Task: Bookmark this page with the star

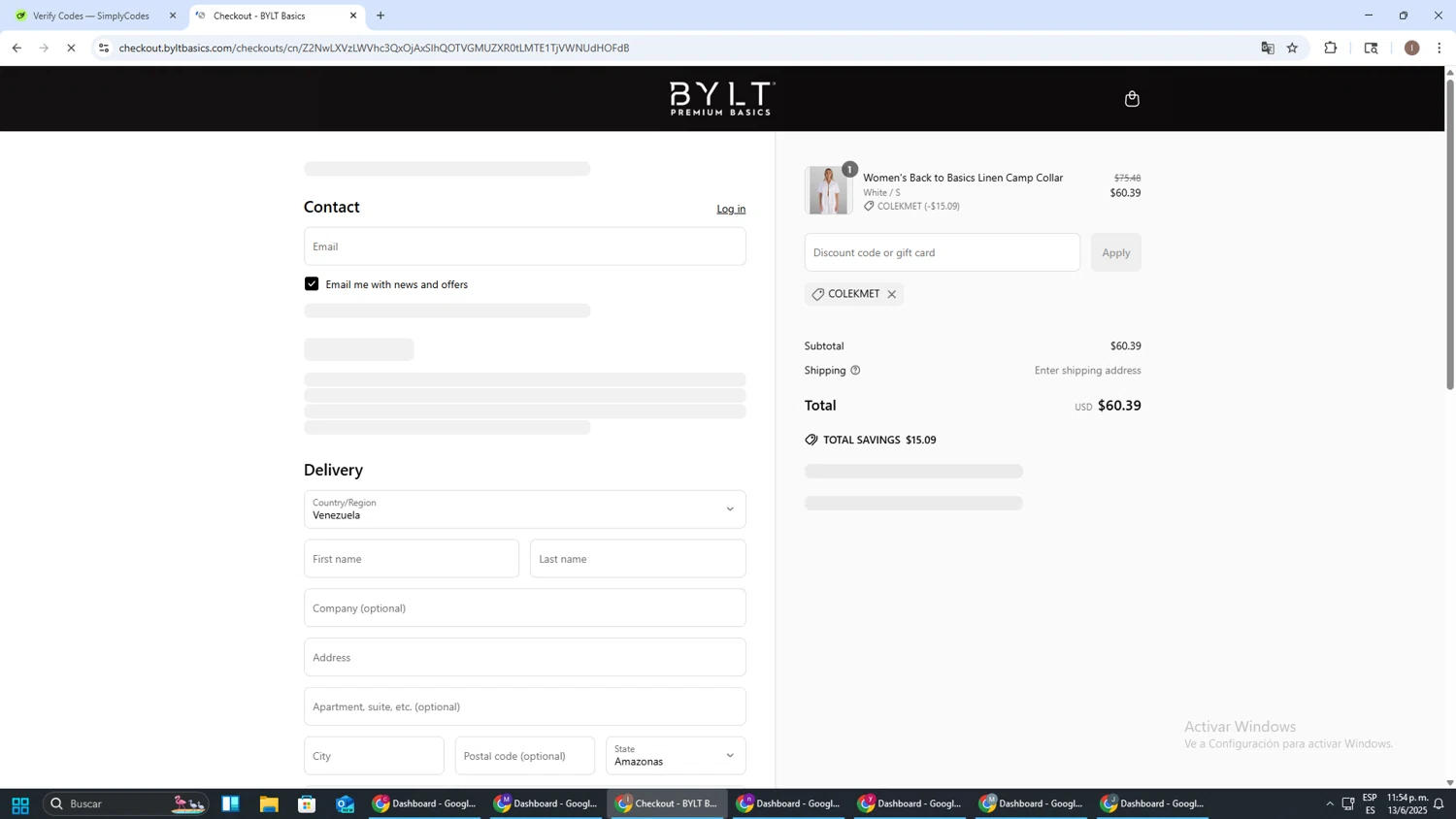Action: pyautogui.click(x=1292, y=48)
